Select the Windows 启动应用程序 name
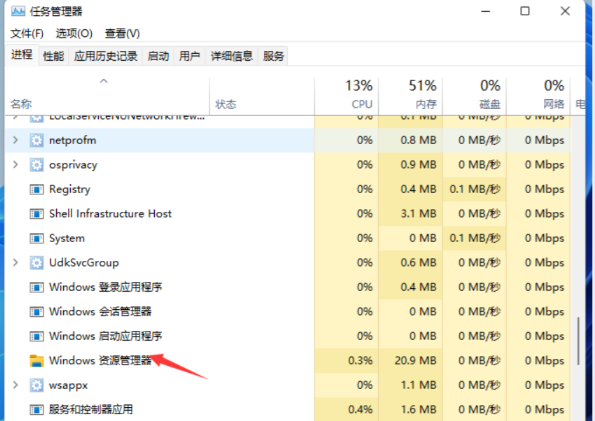Screen dimensions: 595x421 (x=105, y=336)
